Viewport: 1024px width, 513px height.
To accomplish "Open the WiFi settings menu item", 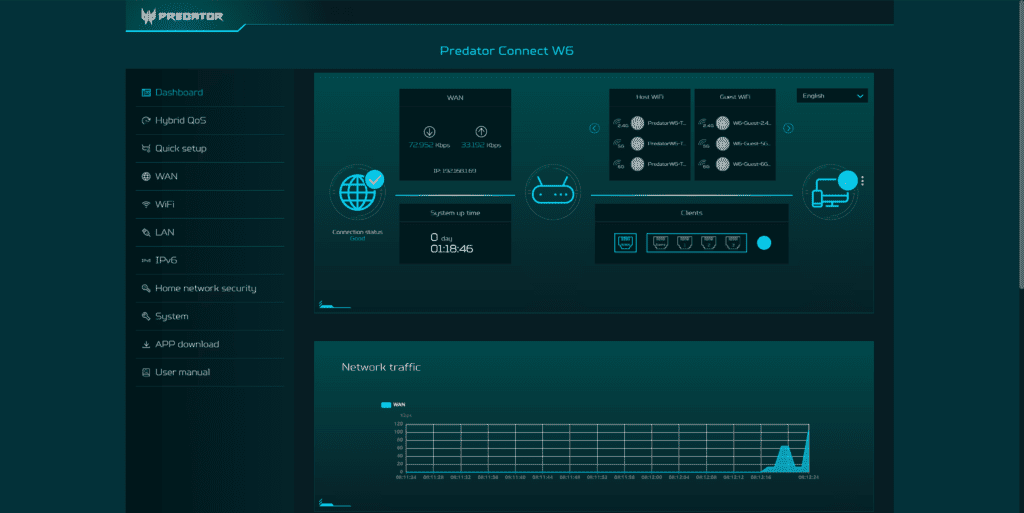I will pos(165,204).
